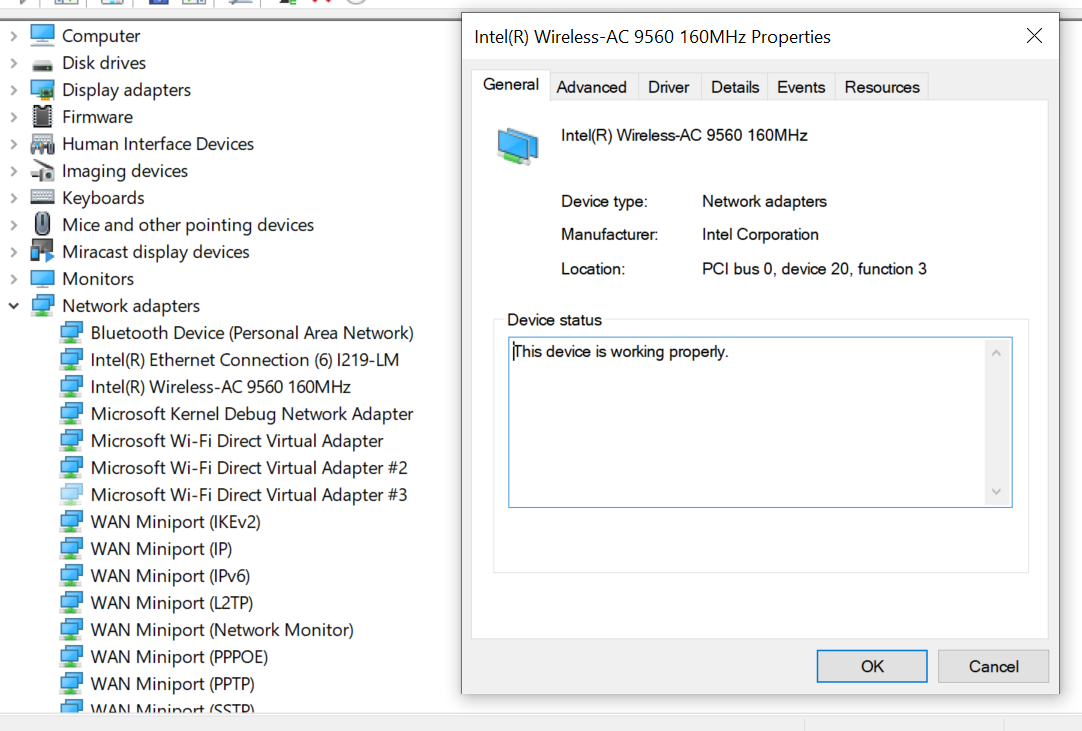Expand the Display adapters node
Image resolution: width=1082 pixels, height=731 pixels.
coord(14,90)
